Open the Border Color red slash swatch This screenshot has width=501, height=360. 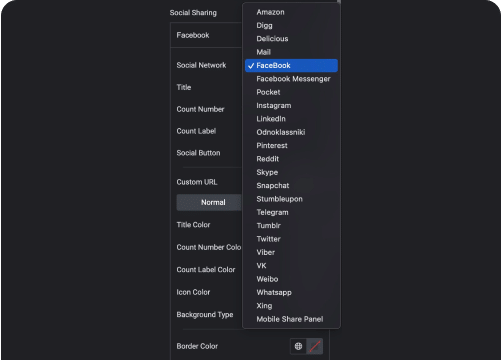pos(315,346)
